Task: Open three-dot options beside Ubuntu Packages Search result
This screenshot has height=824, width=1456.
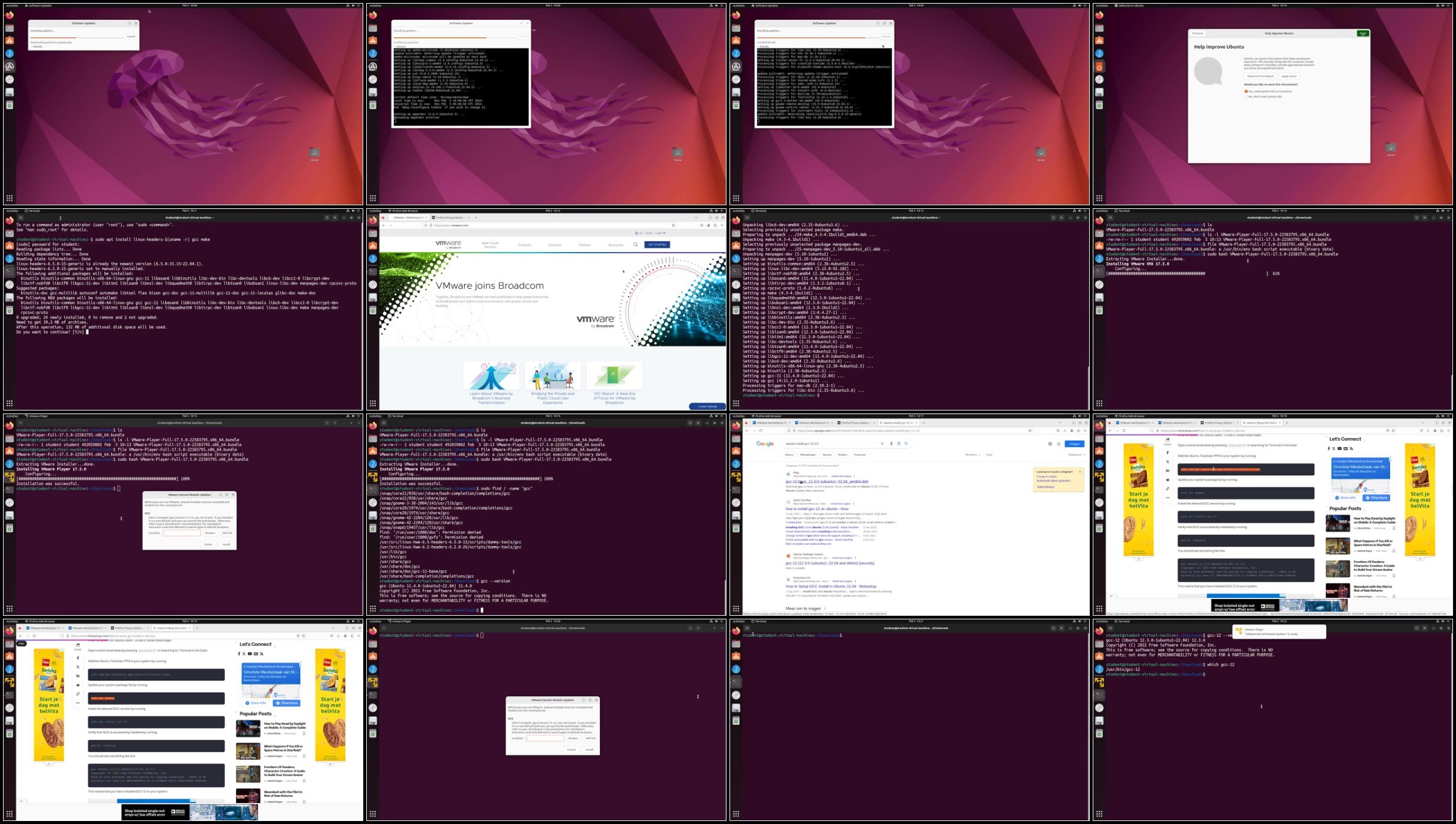Action: (x=855, y=558)
